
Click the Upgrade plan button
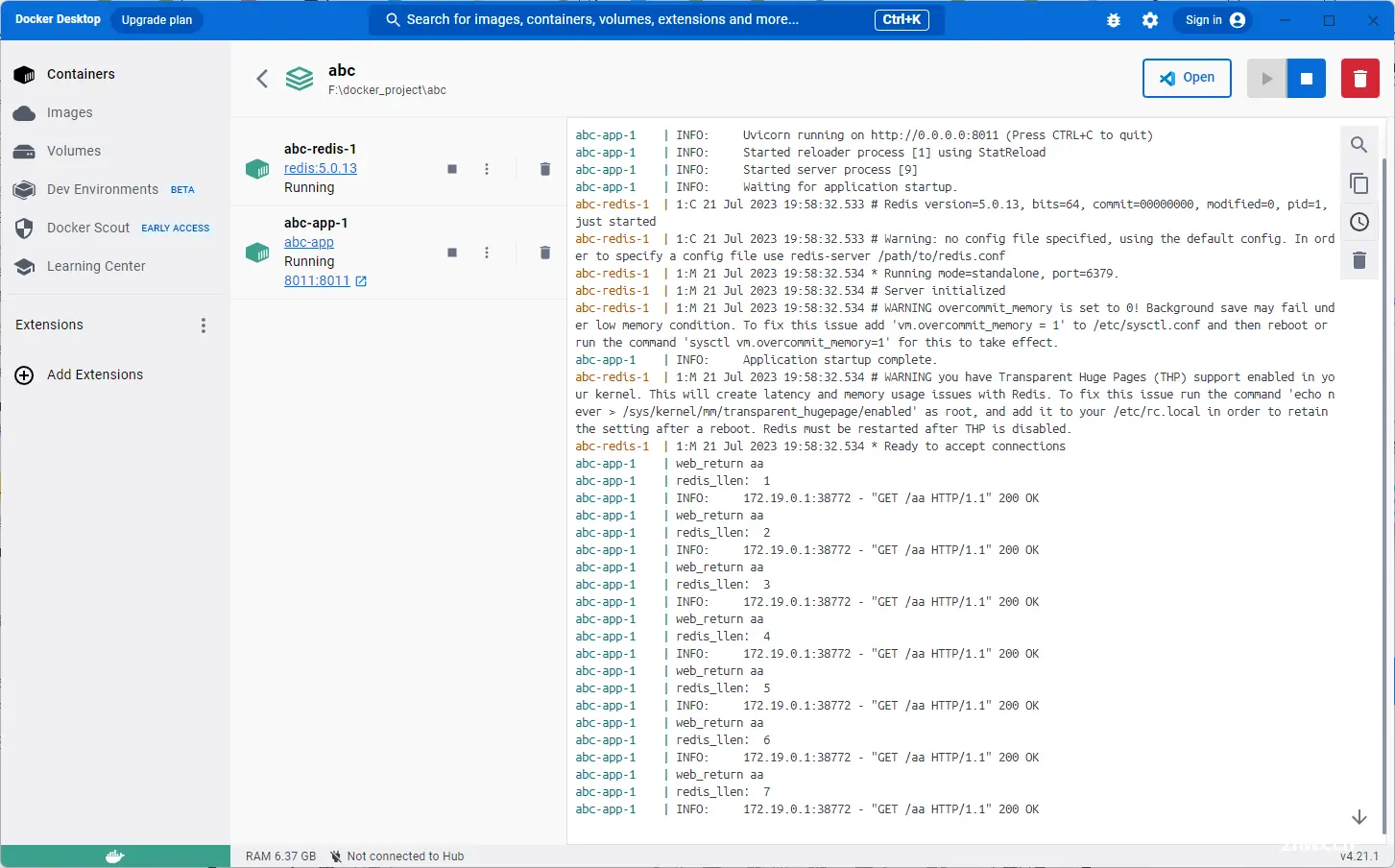(156, 20)
